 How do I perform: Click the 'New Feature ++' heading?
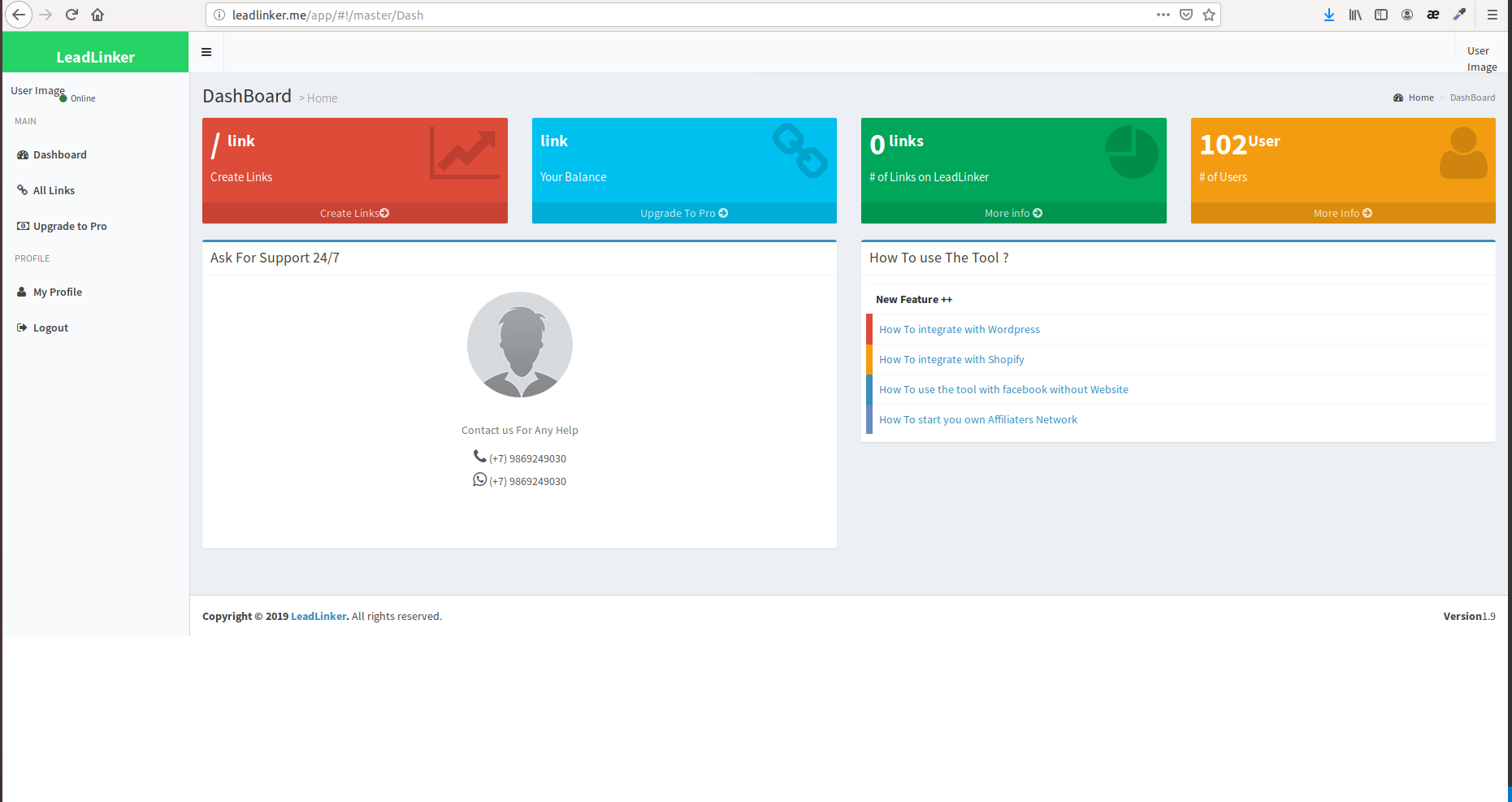pyautogui.click(x=914, y=299)
